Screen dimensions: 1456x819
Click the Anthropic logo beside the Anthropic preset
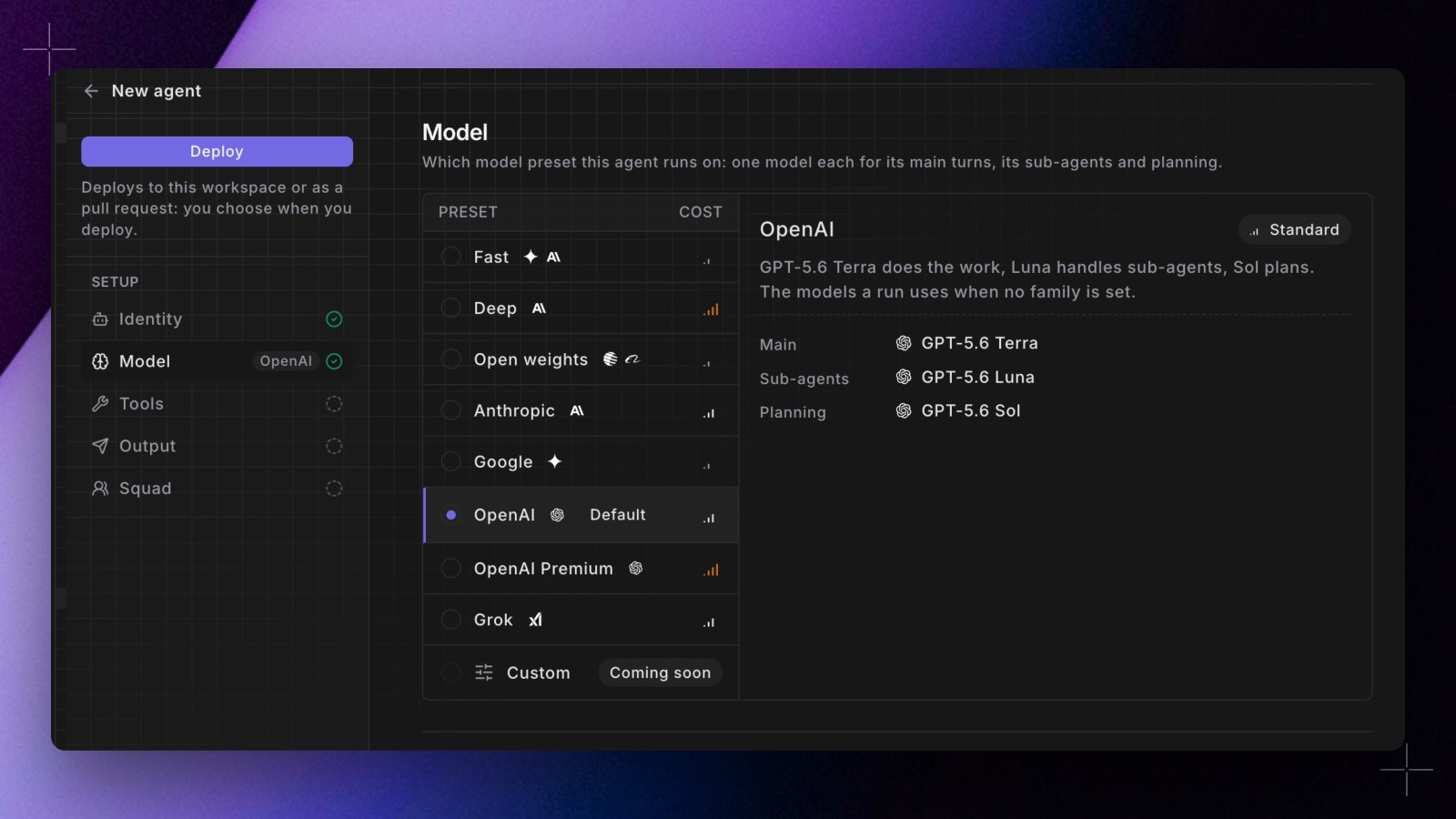coord(577,410)
